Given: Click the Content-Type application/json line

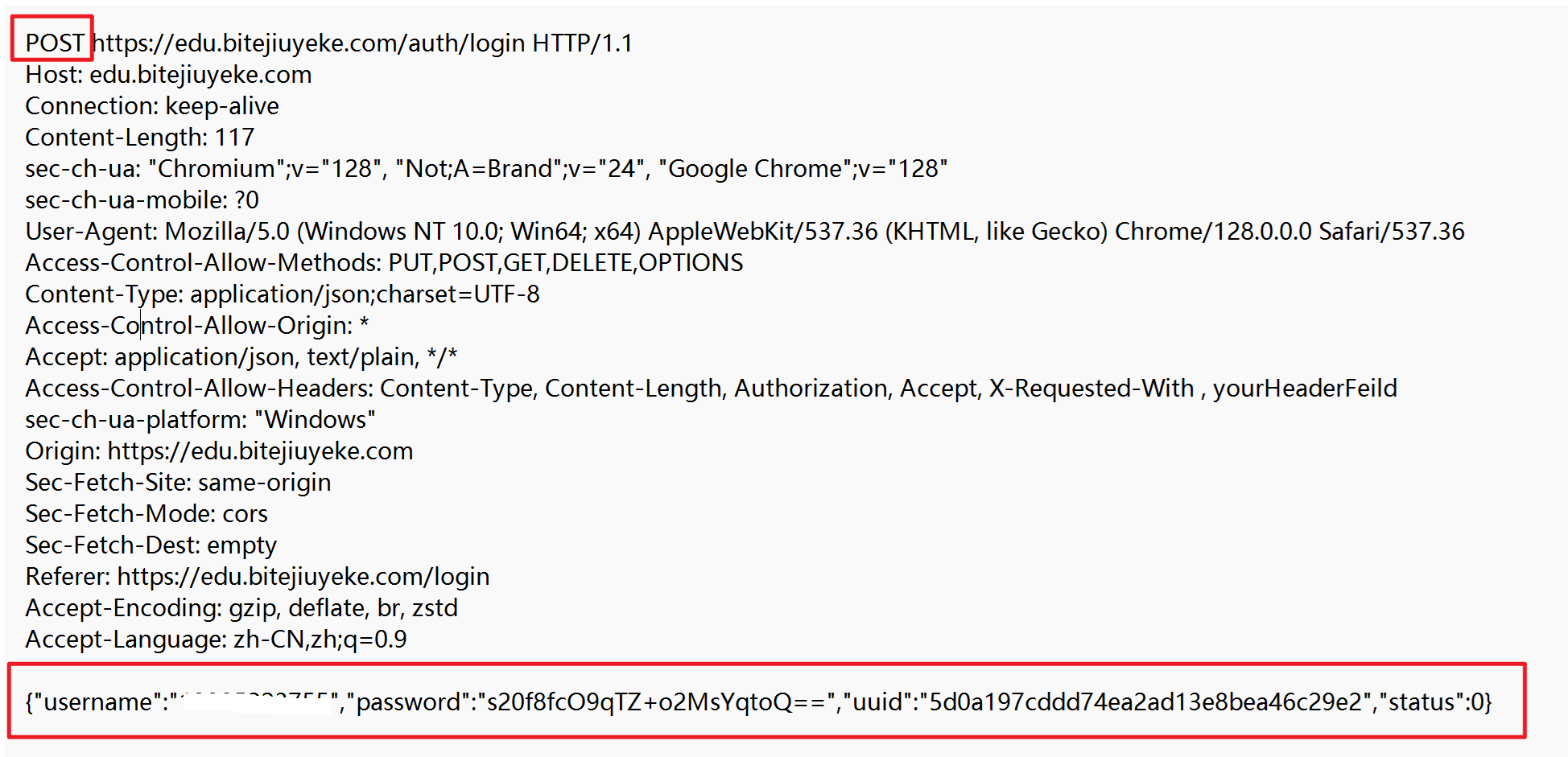Looking at the screenshot, I should click(283, 294).
